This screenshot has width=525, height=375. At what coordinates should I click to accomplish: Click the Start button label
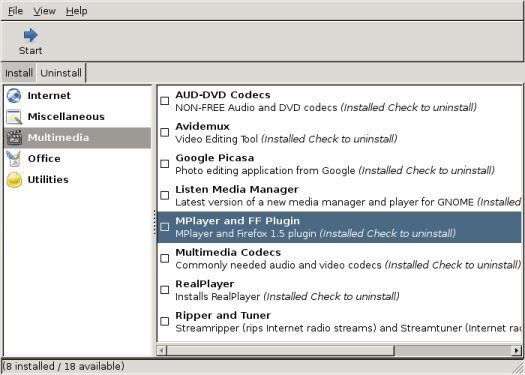coord(30,51)
